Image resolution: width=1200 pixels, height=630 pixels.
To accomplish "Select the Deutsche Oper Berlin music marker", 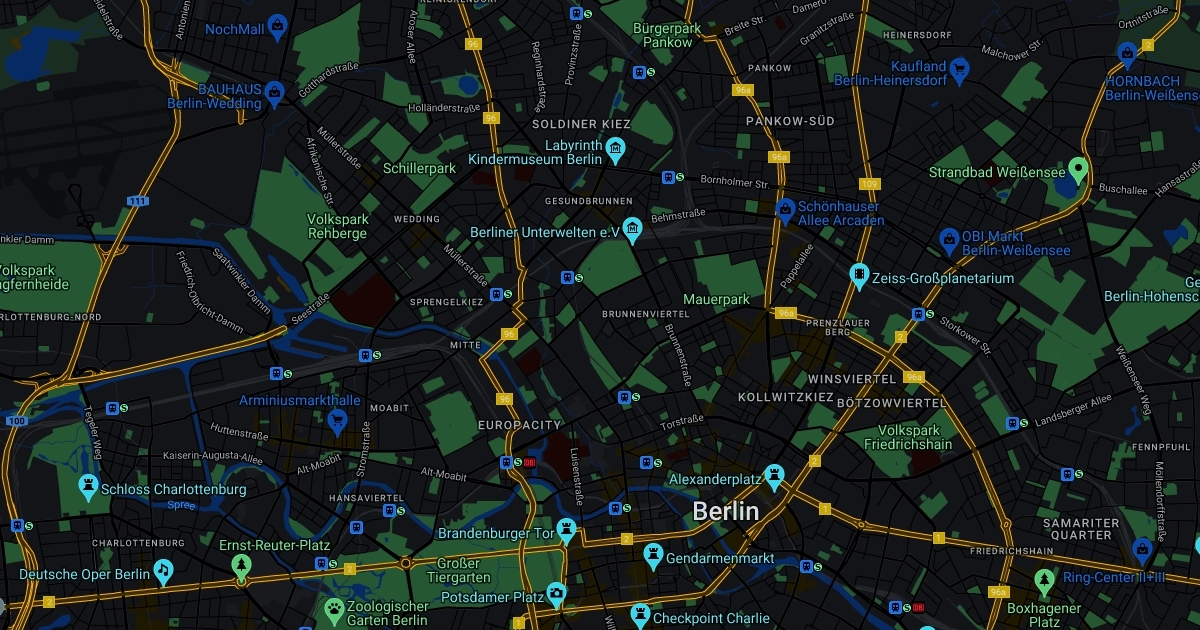I will pos(163,571).
